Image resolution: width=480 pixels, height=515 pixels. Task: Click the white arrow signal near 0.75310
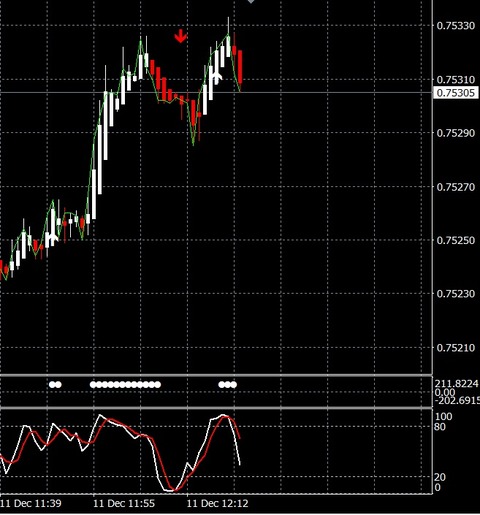coord(217,76)
